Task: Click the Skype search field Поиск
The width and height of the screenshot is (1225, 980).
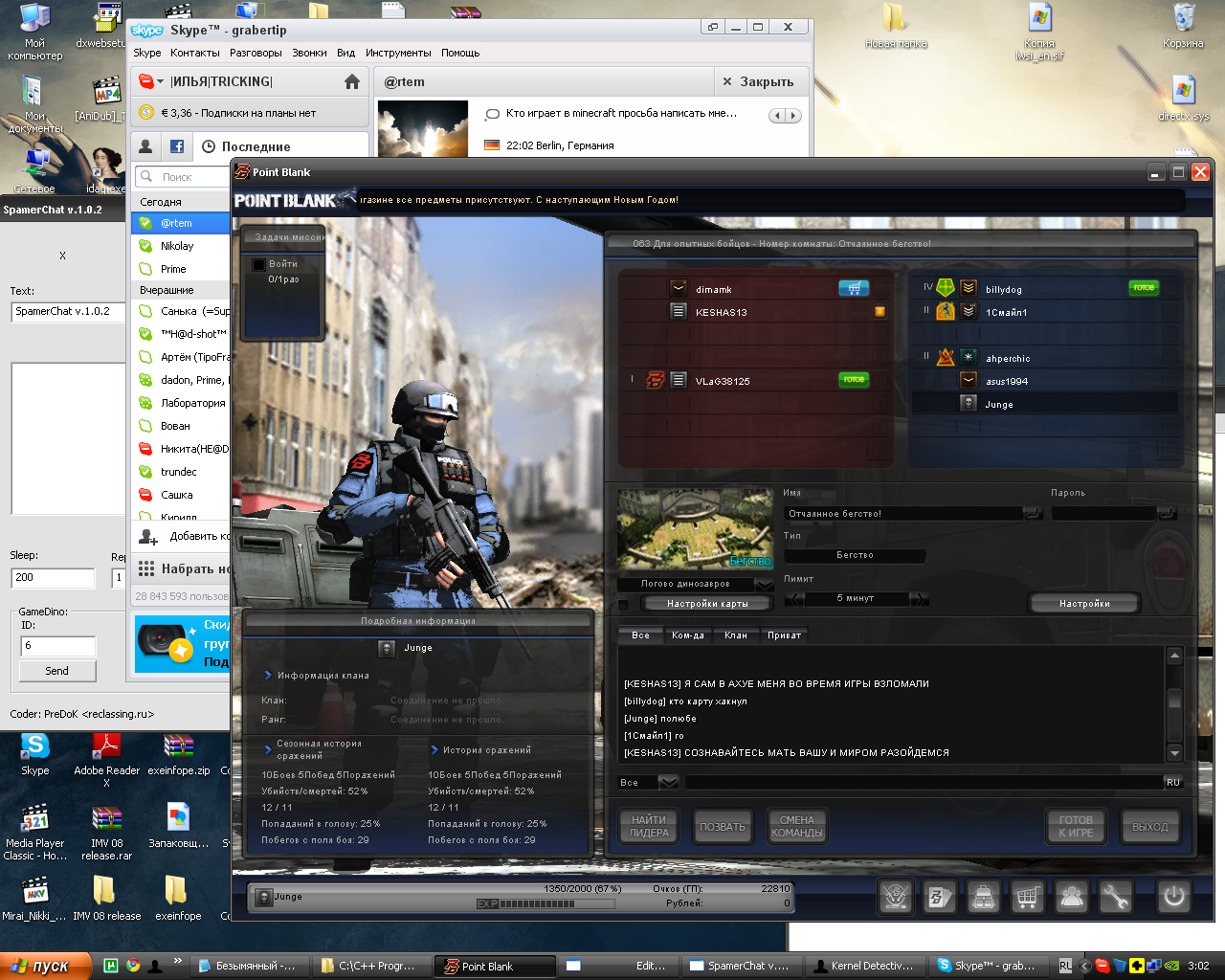Action: [x=182, y=177]
